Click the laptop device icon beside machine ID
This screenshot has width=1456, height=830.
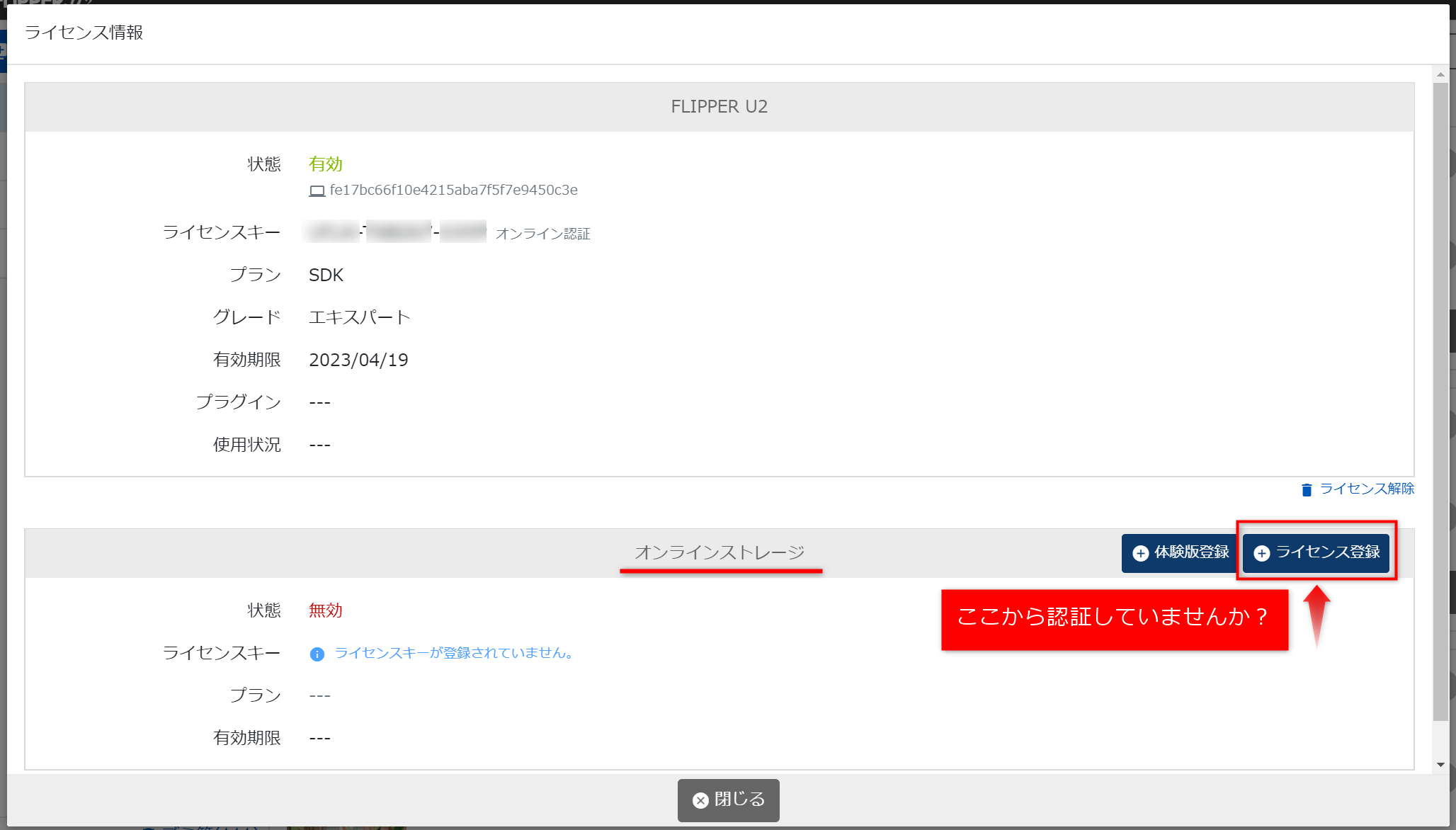(x=317, y=191)
